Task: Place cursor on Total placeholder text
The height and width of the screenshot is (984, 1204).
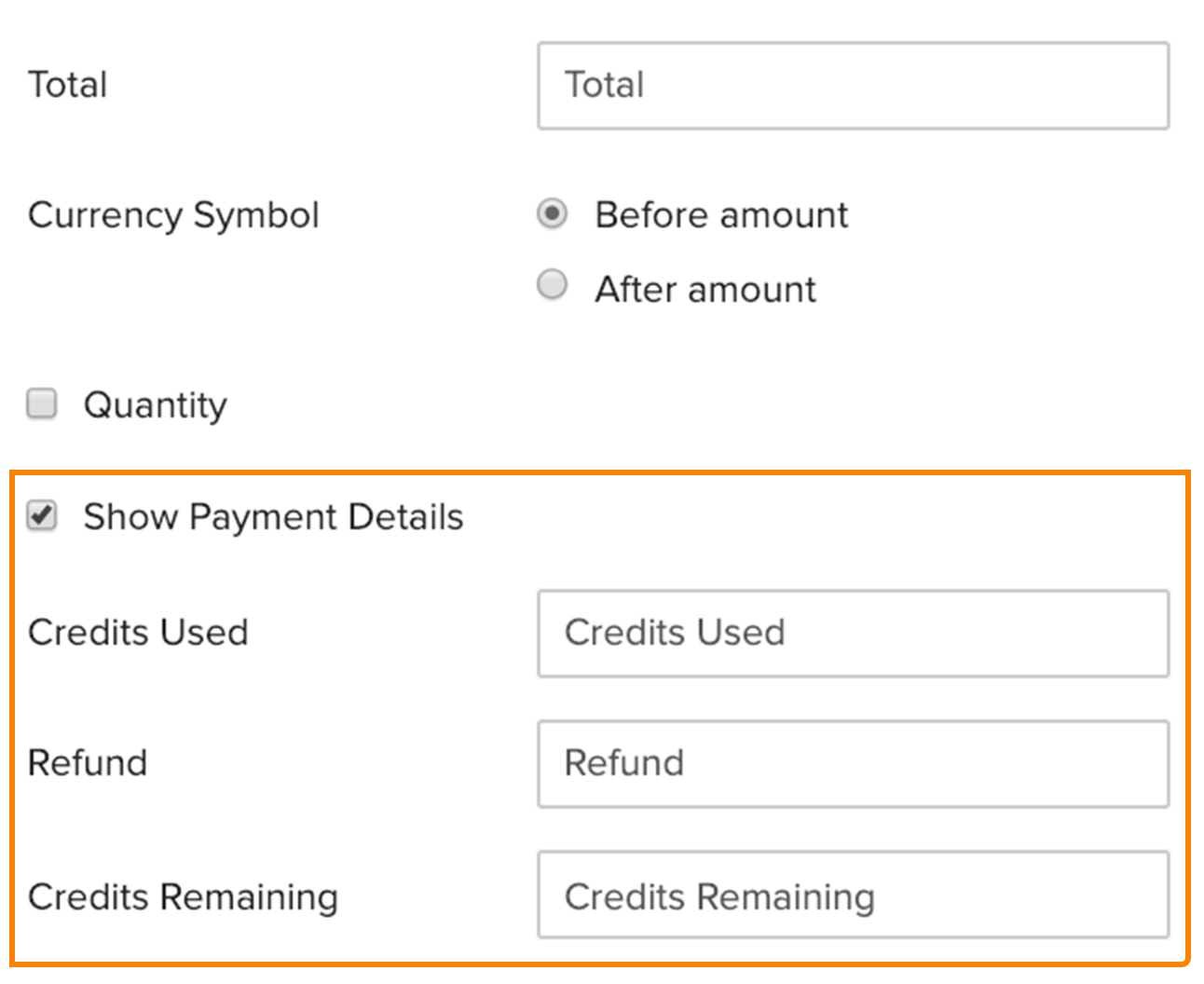Action: [x=604, y=85]
